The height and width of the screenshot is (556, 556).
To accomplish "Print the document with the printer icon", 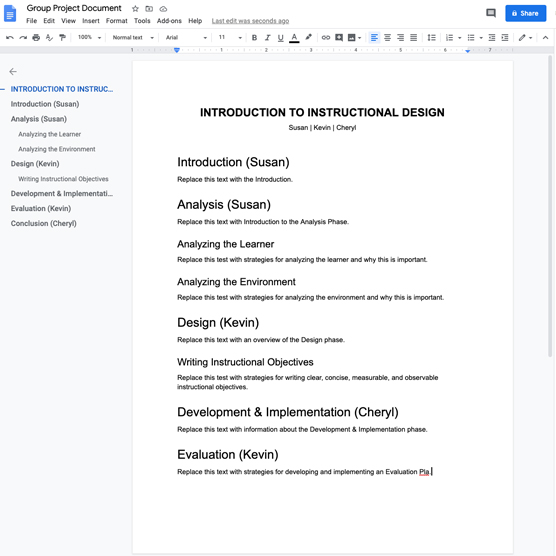I will [36, 38].
